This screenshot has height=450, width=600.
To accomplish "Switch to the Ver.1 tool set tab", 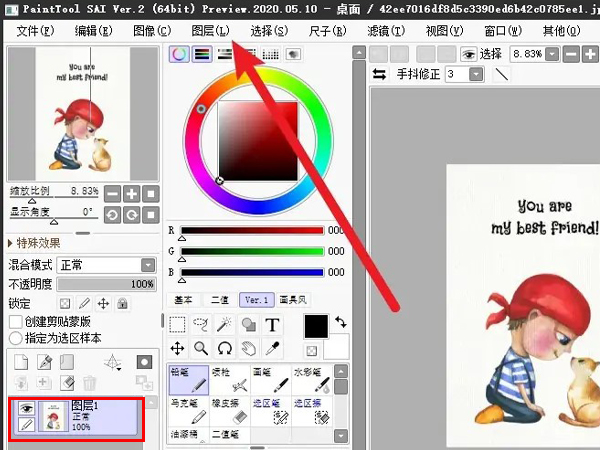I will 257,300.
